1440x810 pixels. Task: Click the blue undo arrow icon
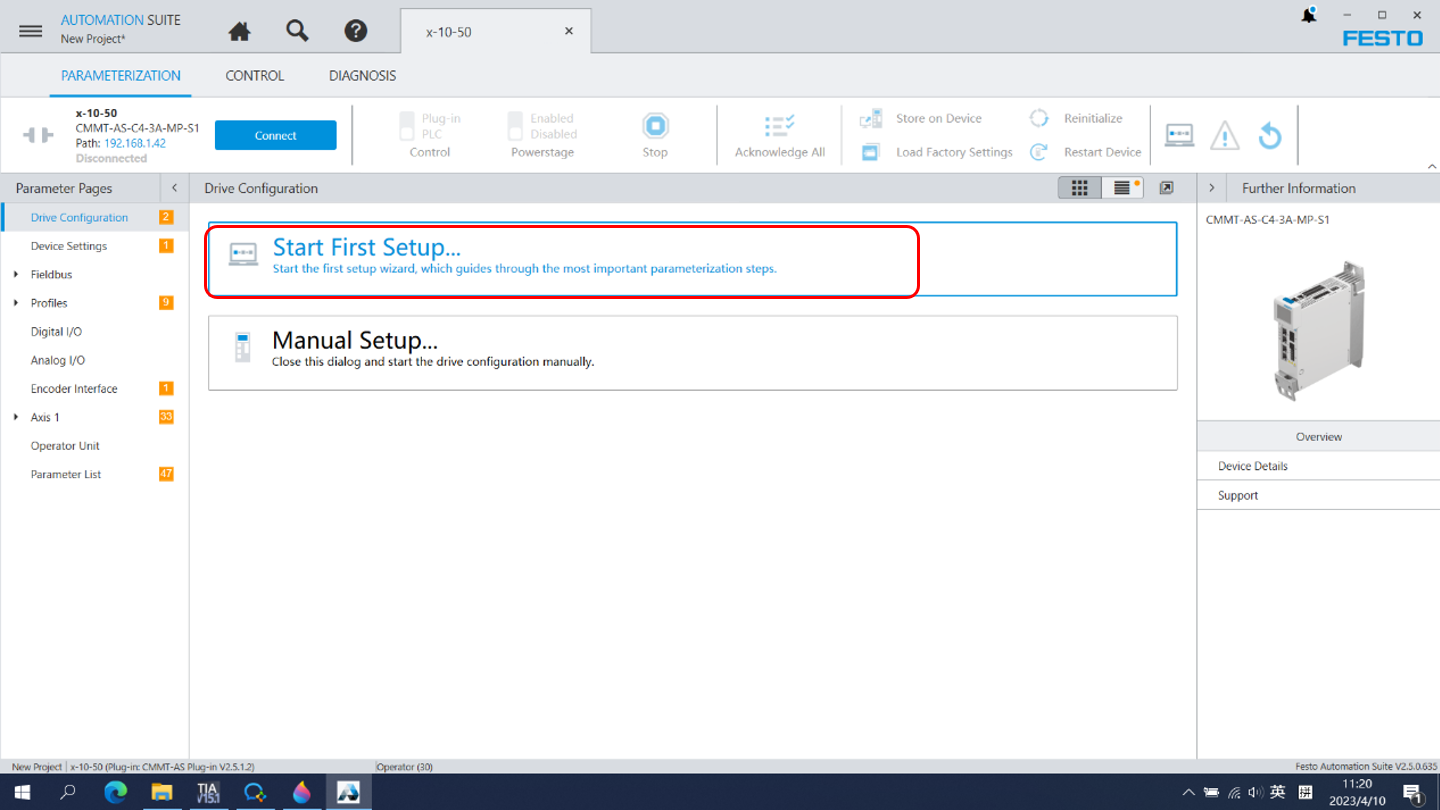[x=1270, y=135]
